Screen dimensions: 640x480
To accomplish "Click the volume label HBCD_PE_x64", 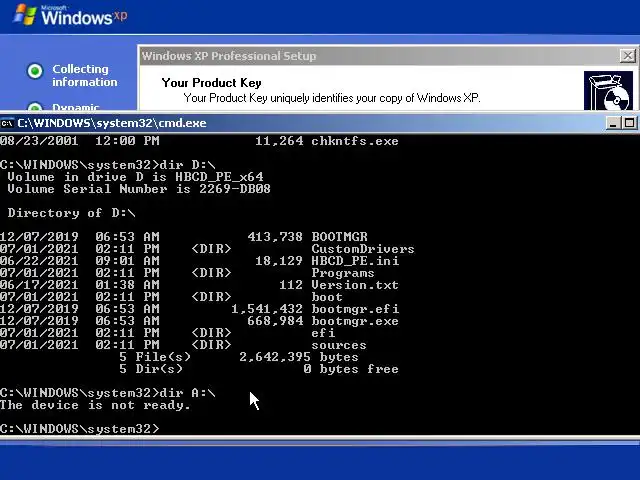I will coord(219,177).
